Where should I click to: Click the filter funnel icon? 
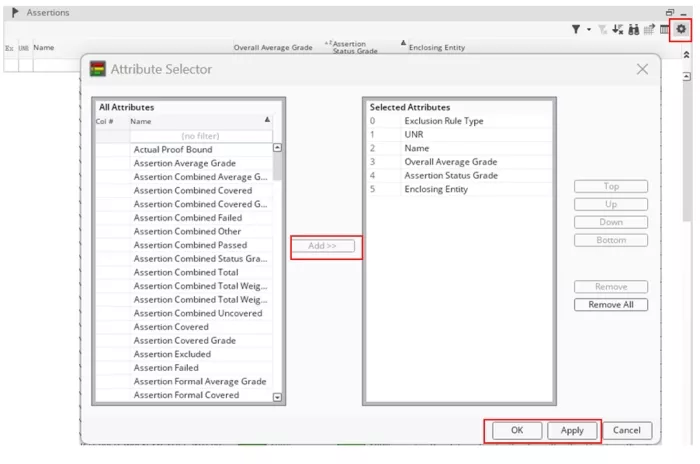click(576, 30)
